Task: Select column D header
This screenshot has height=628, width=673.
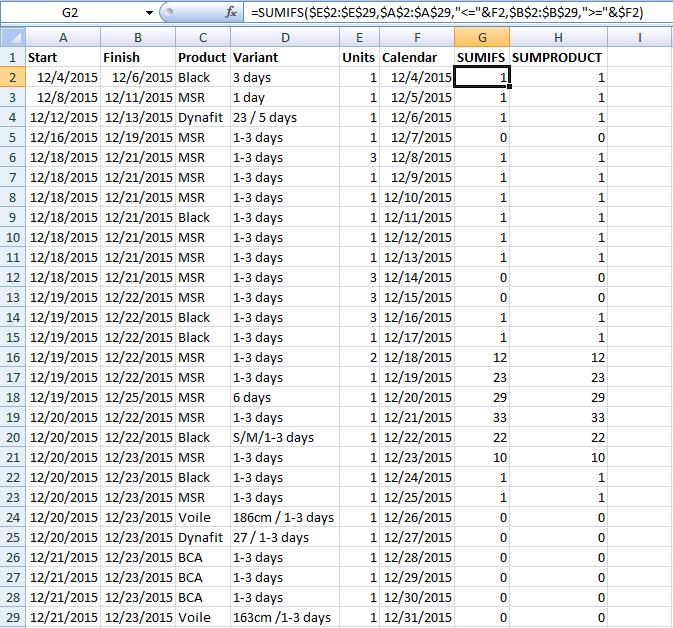Action: (x=285, y=37)
